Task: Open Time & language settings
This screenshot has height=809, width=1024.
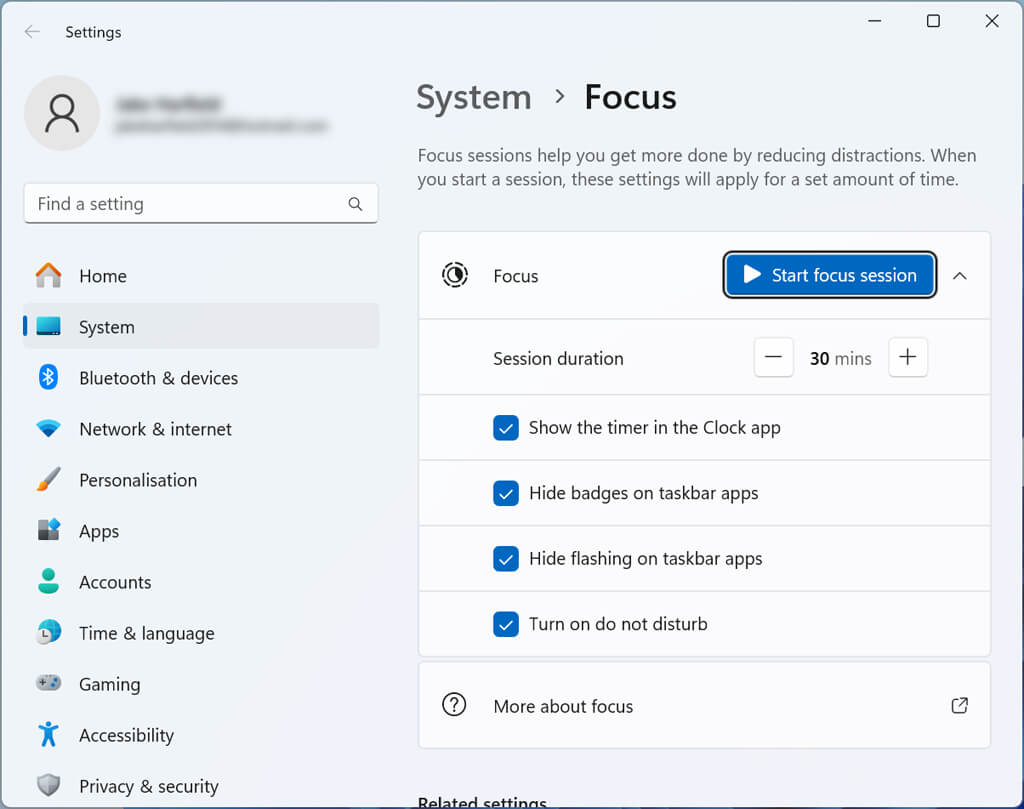Action: coord(146,633)
